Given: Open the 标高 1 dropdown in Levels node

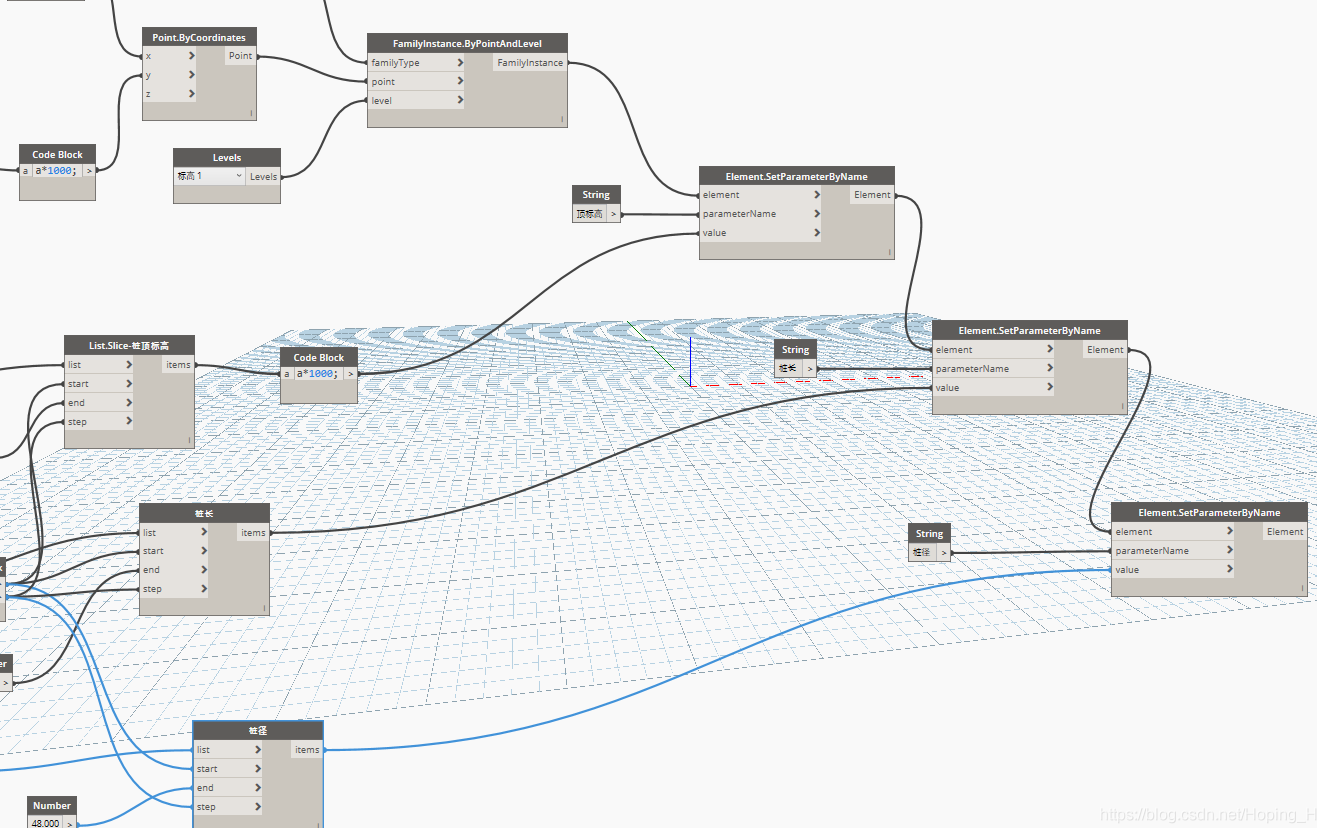Looking at the screenshot, I should [210, 176].
